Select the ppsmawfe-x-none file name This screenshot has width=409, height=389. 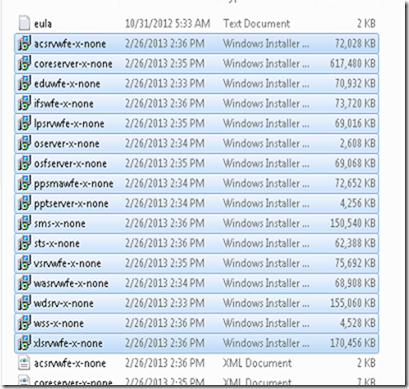point(74,184)
